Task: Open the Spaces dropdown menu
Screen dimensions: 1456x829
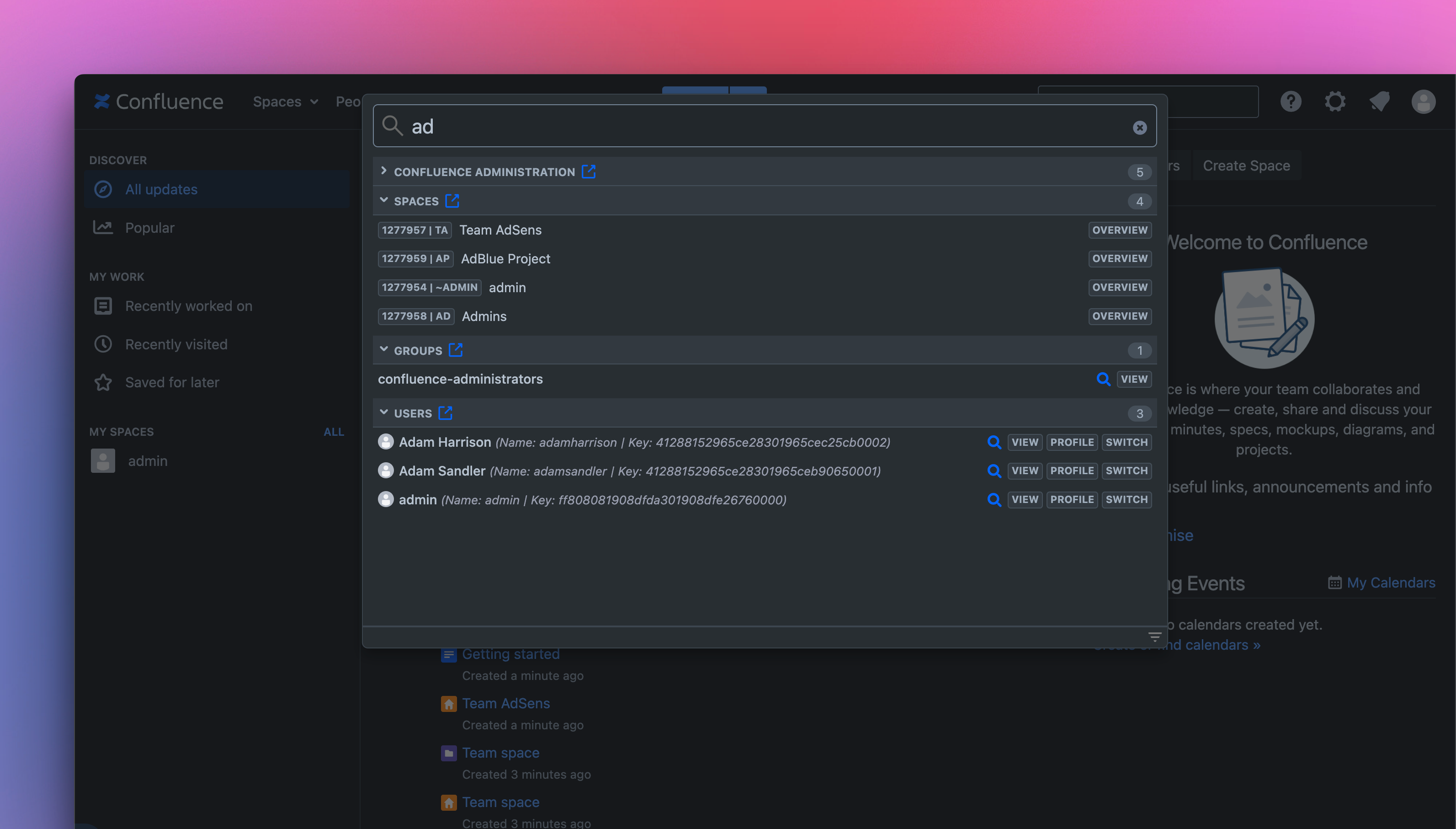Action: [x=285, y=102]
